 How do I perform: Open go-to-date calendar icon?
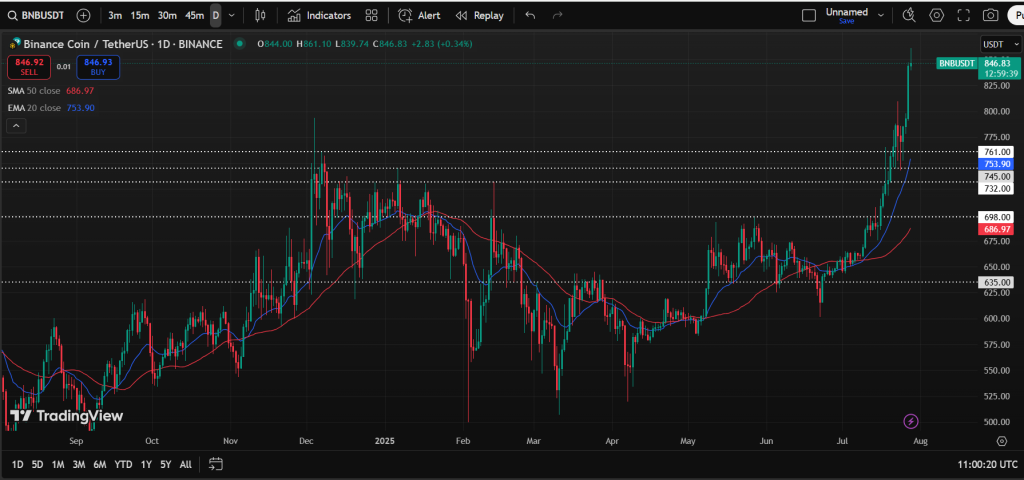pos(216,464)
